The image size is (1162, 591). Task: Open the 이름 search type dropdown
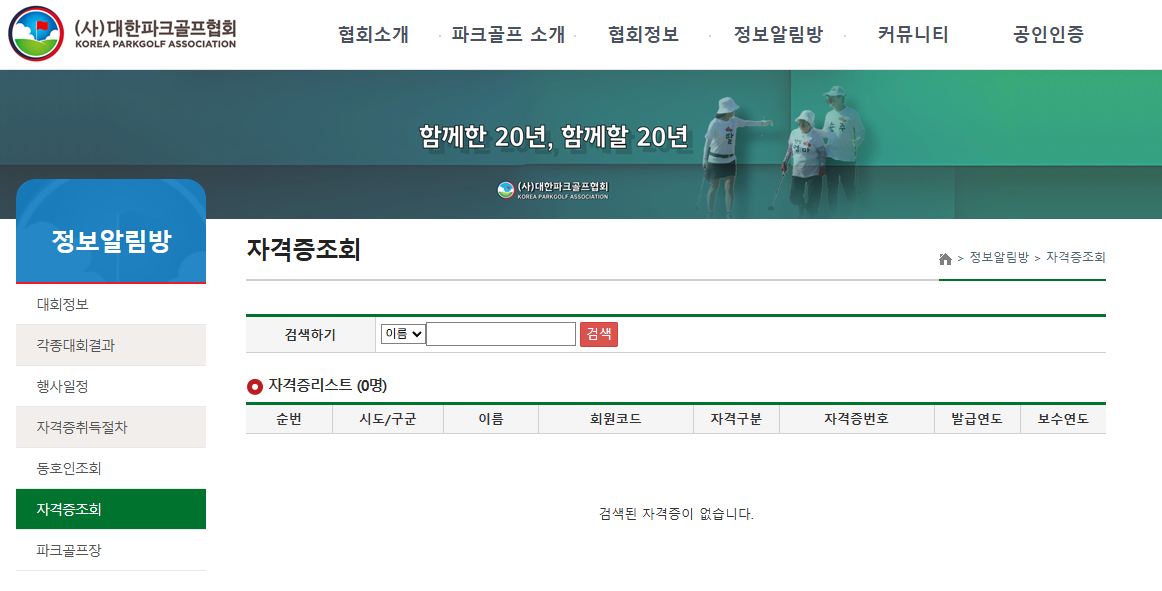[403, 334]
